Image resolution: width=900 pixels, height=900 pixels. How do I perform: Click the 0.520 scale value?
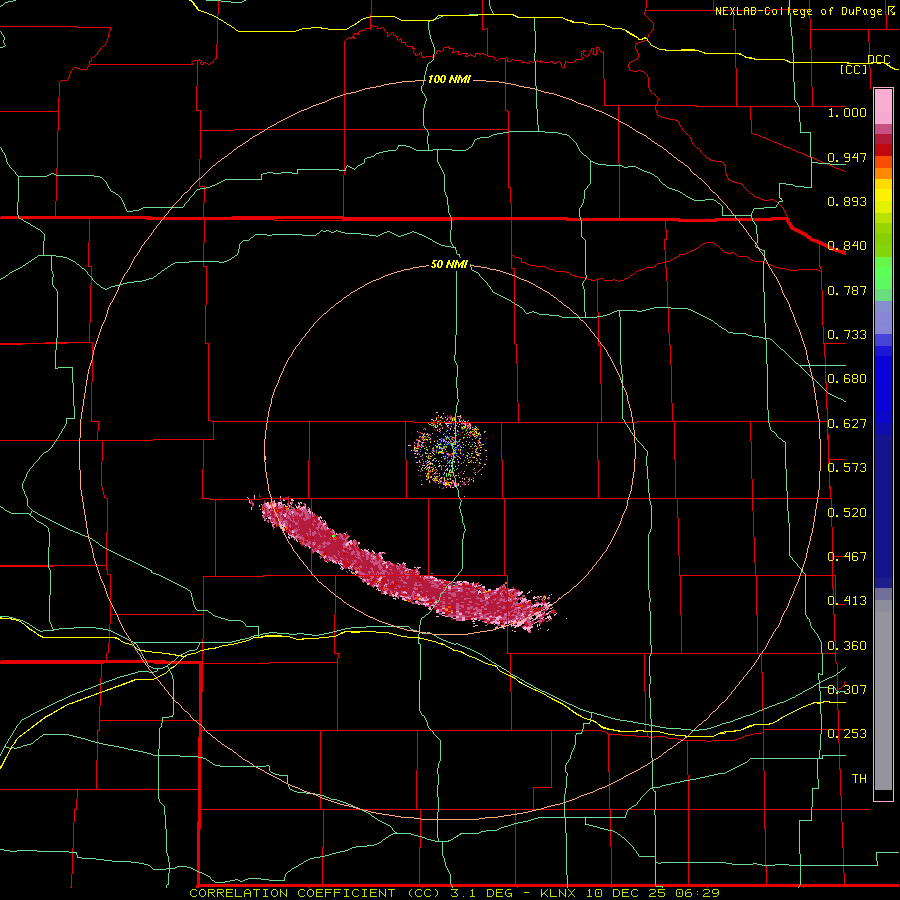(847, 513)
